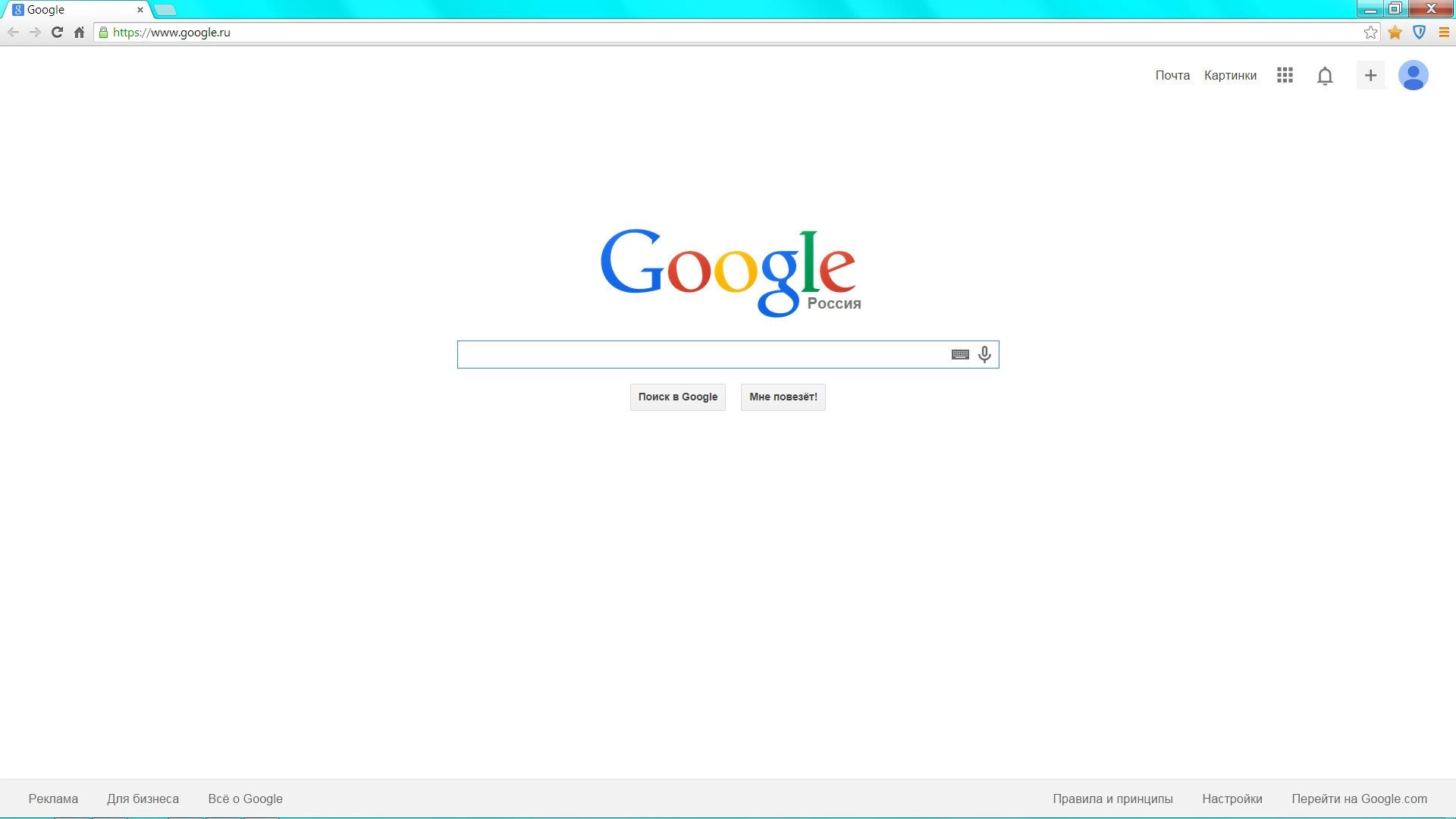
Task: Open the Всё о Google link
Action: coord(245,799)
